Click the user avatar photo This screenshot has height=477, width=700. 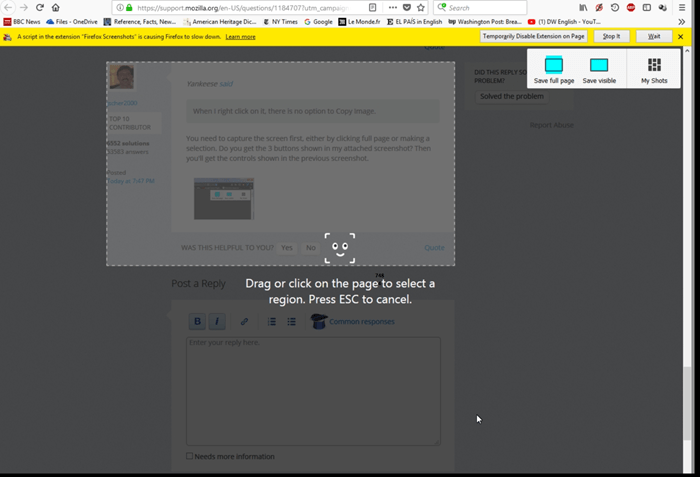121,77
